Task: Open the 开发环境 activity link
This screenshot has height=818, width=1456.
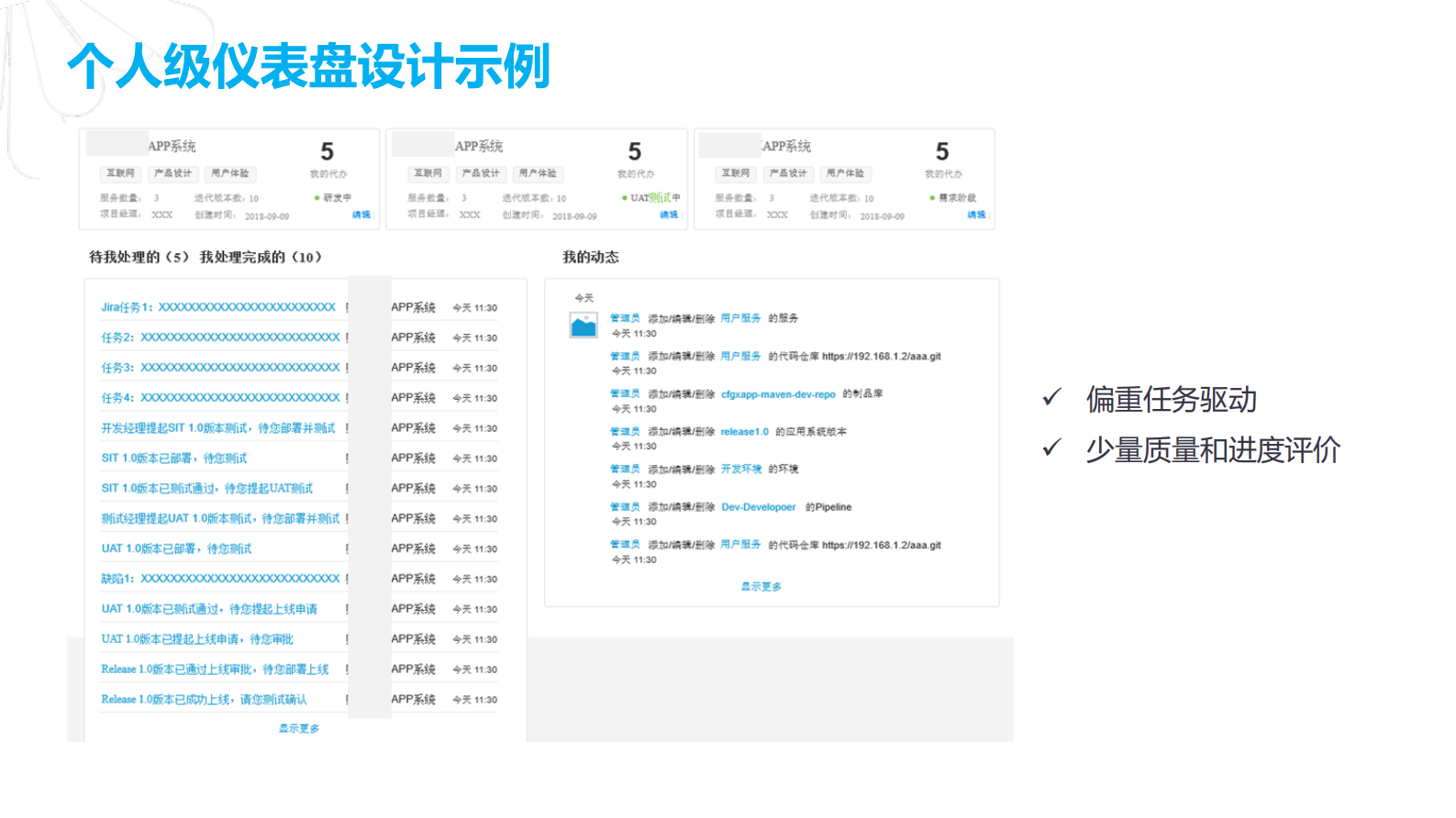Action: pyautogui.click(x=740, y=470)
